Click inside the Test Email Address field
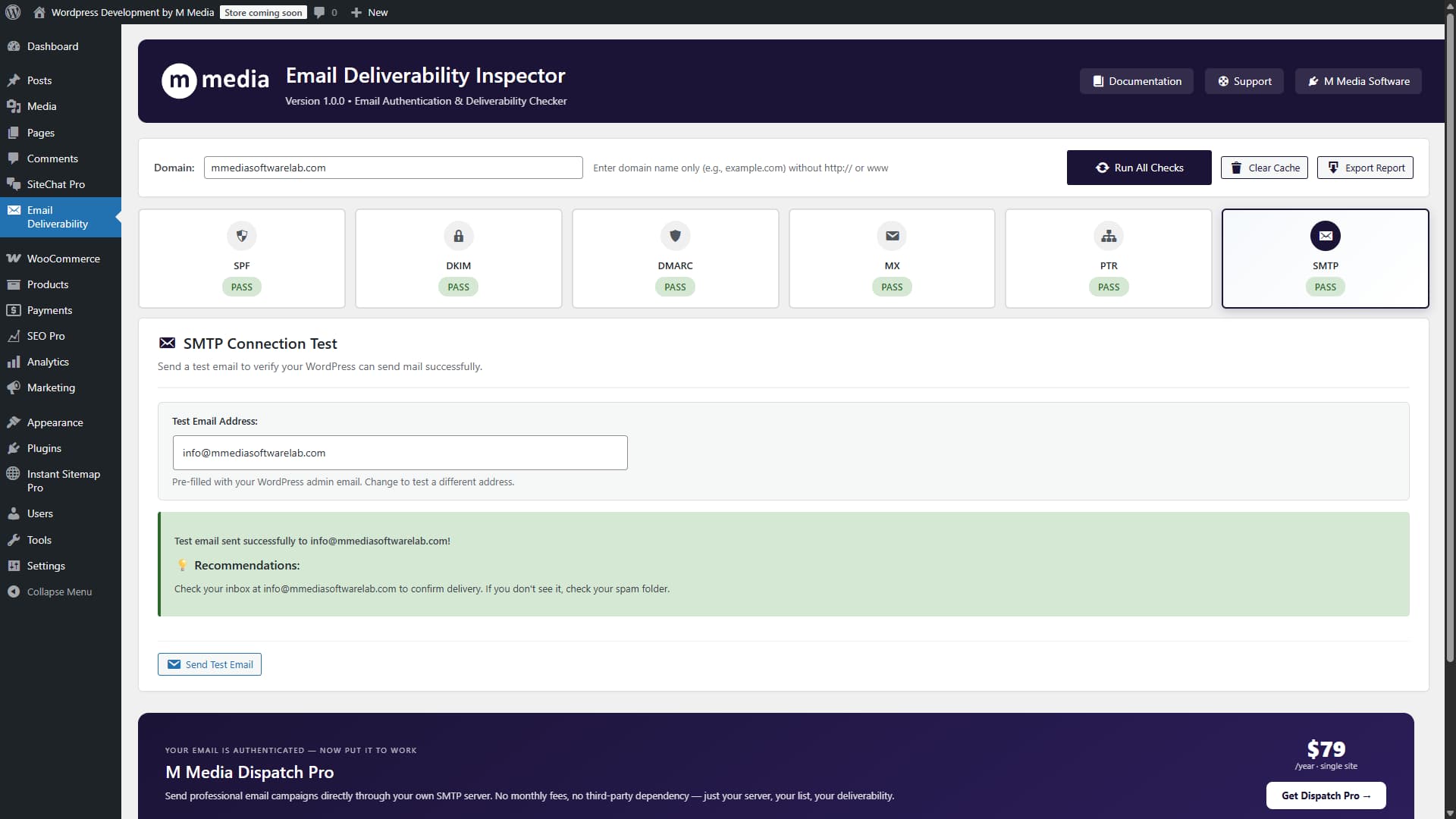Viewport: 1456px width, 819px height. [400, 452]
